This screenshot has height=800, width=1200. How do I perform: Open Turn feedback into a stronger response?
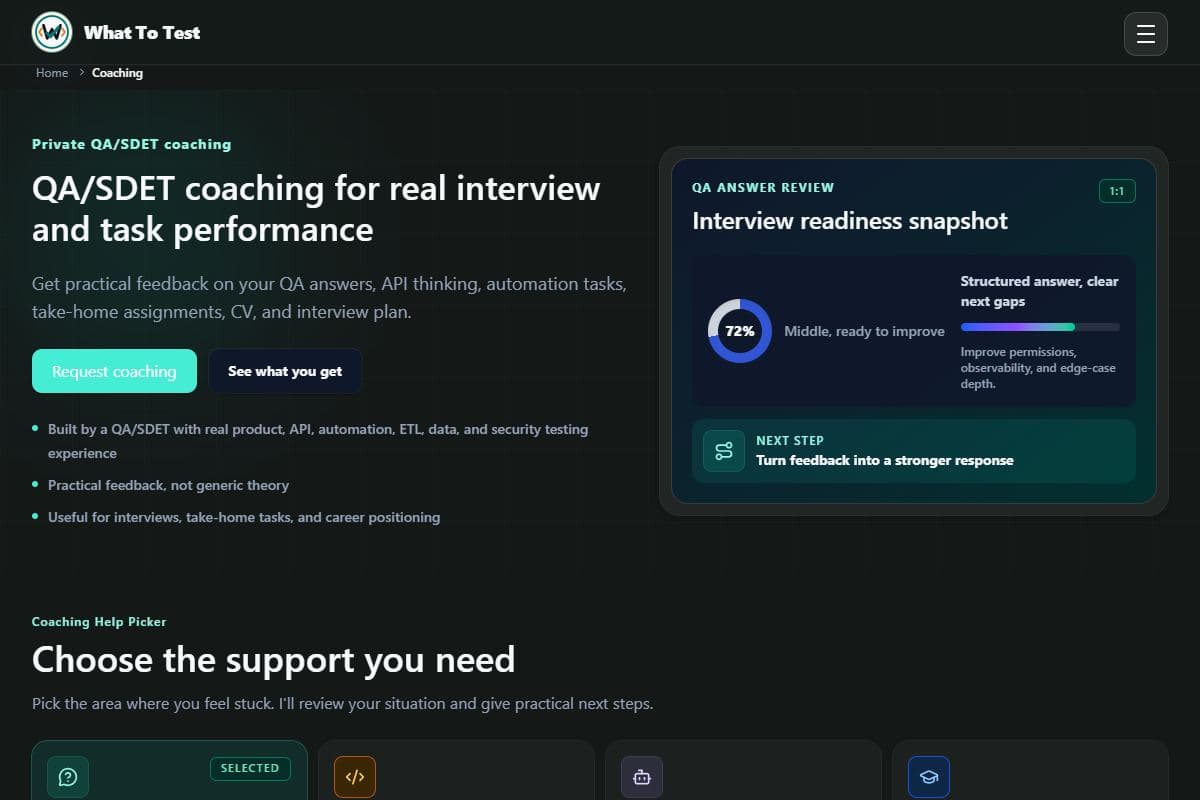885,461
